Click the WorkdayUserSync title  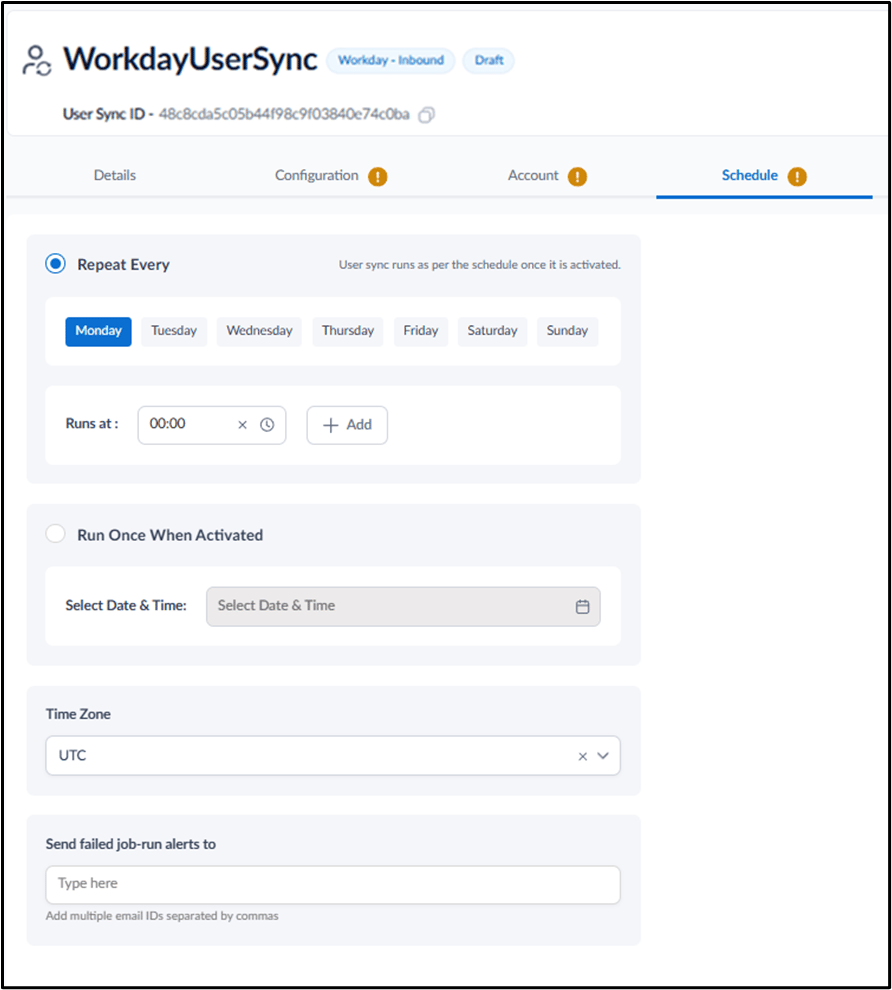click(x=190, y=59)
